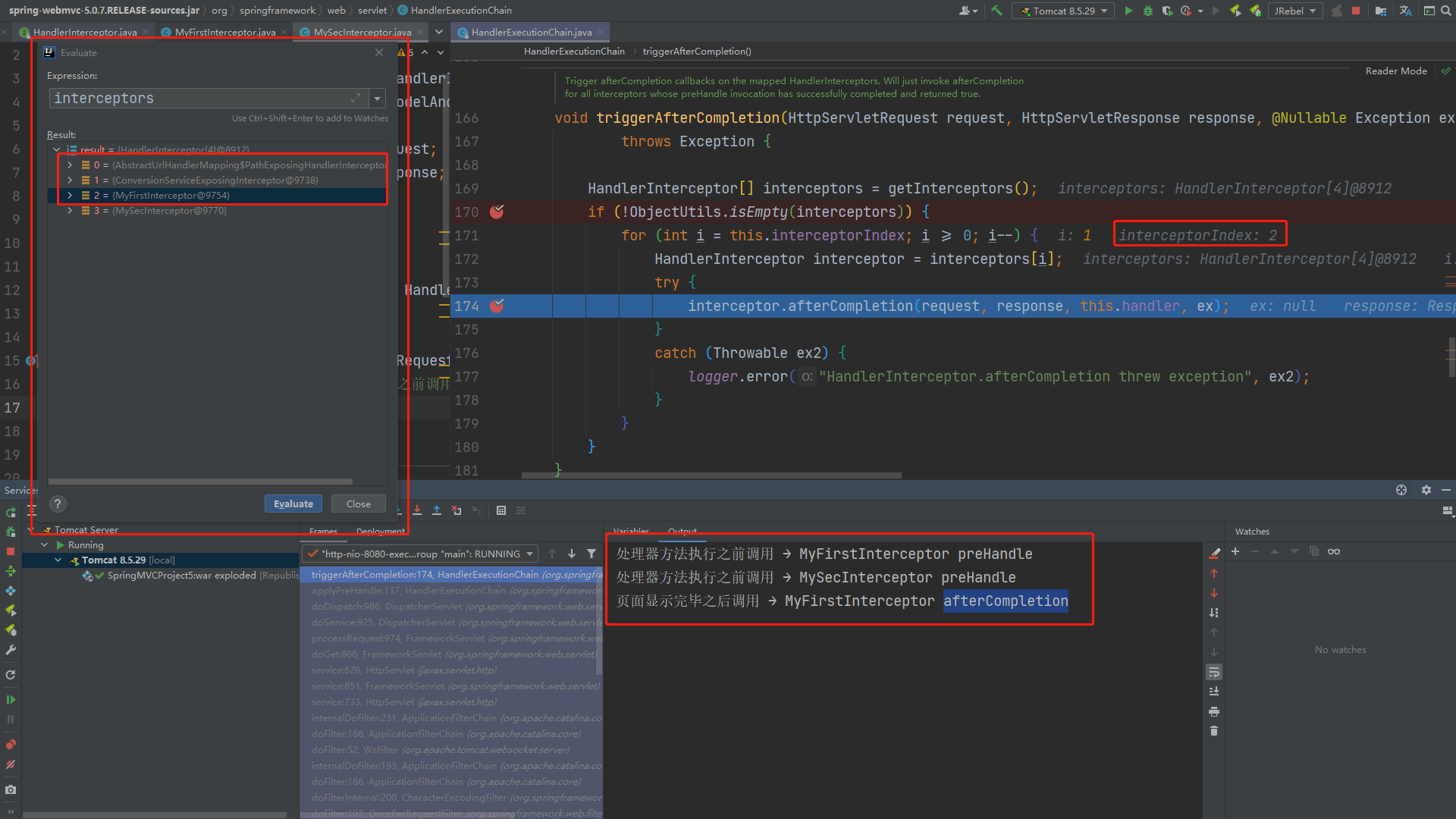Viewport: 1456px width, 819px height.
Task: Select doDispatch:986 DispatcherServlet frame
Action: tap(451, 606)
